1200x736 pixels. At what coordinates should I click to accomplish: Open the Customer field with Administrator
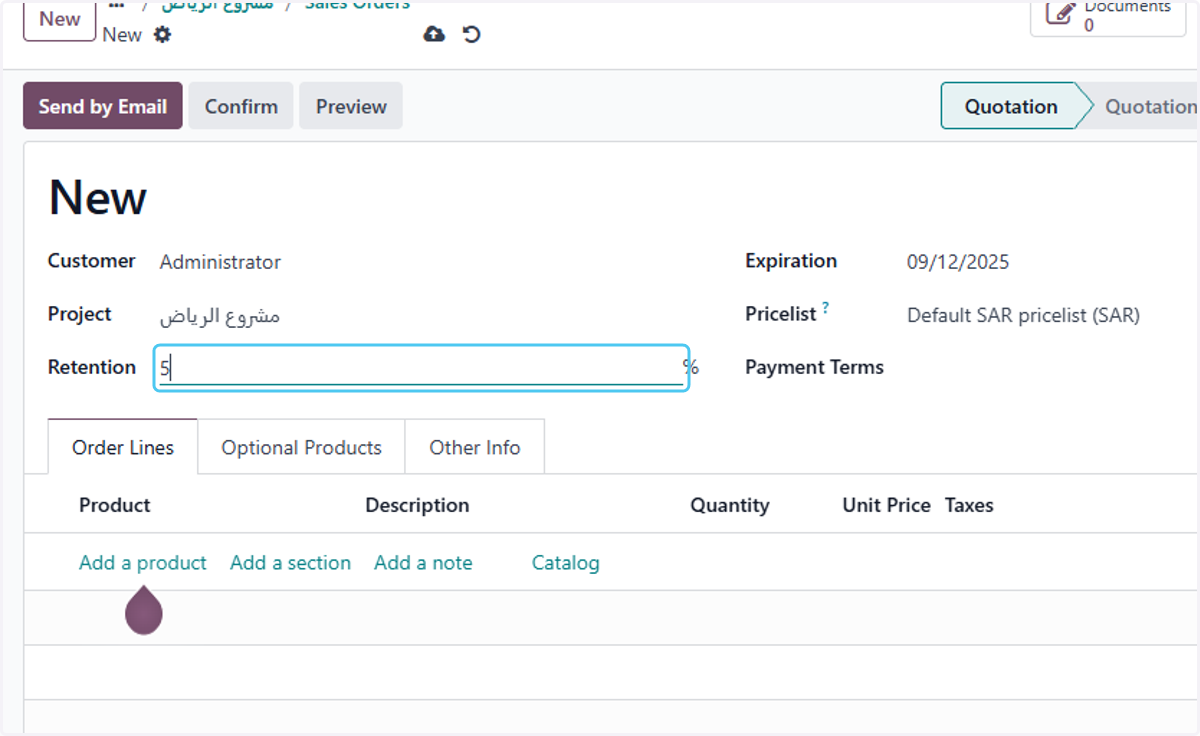pos(420,262)
